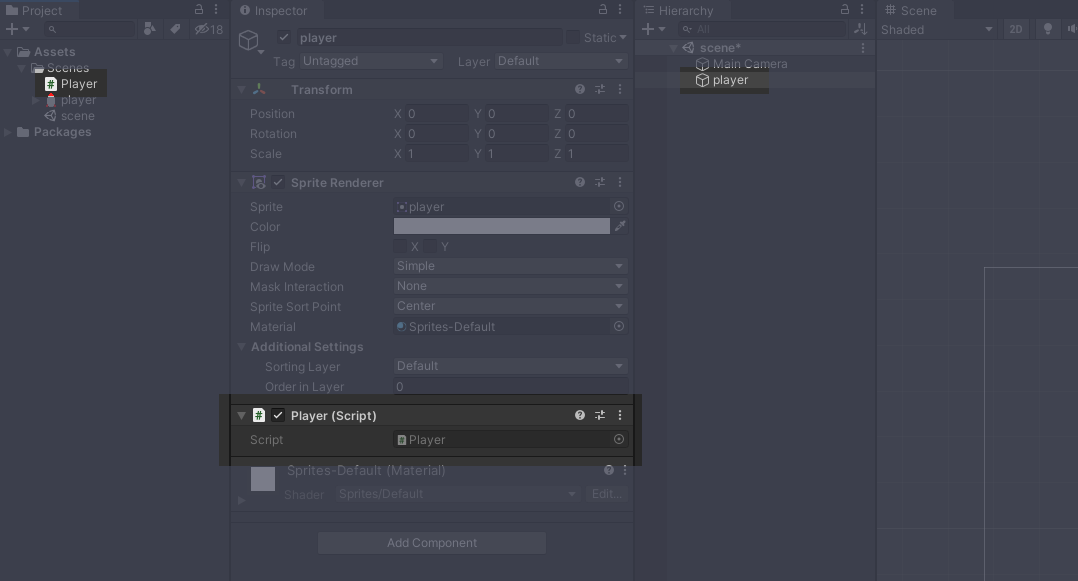Viewport: 1078px width, 581px height.
Task: Open the Tag dropdown
Action: click(371, 61)
